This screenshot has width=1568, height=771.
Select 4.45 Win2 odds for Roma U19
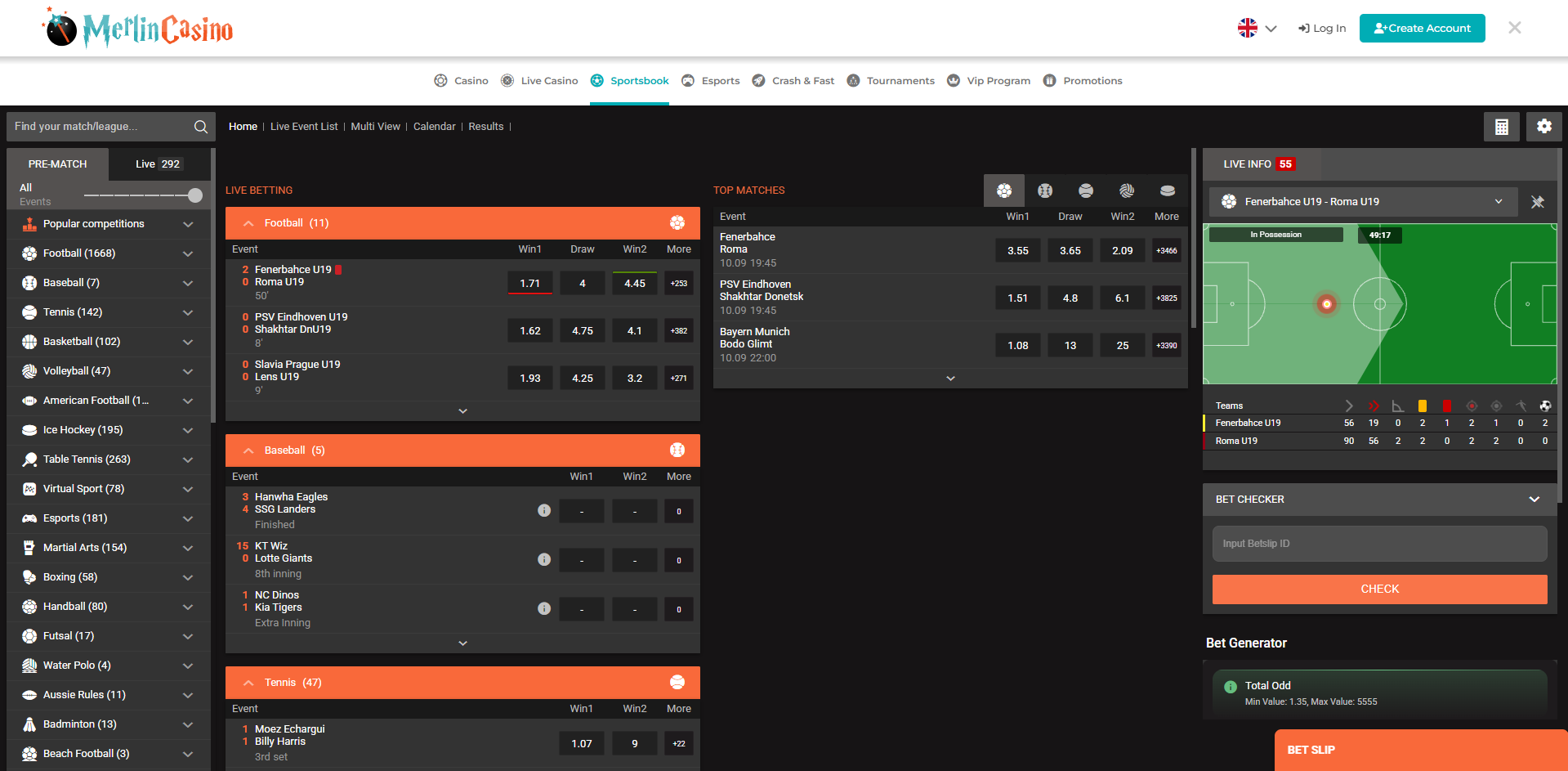click(x=635, y=284)
